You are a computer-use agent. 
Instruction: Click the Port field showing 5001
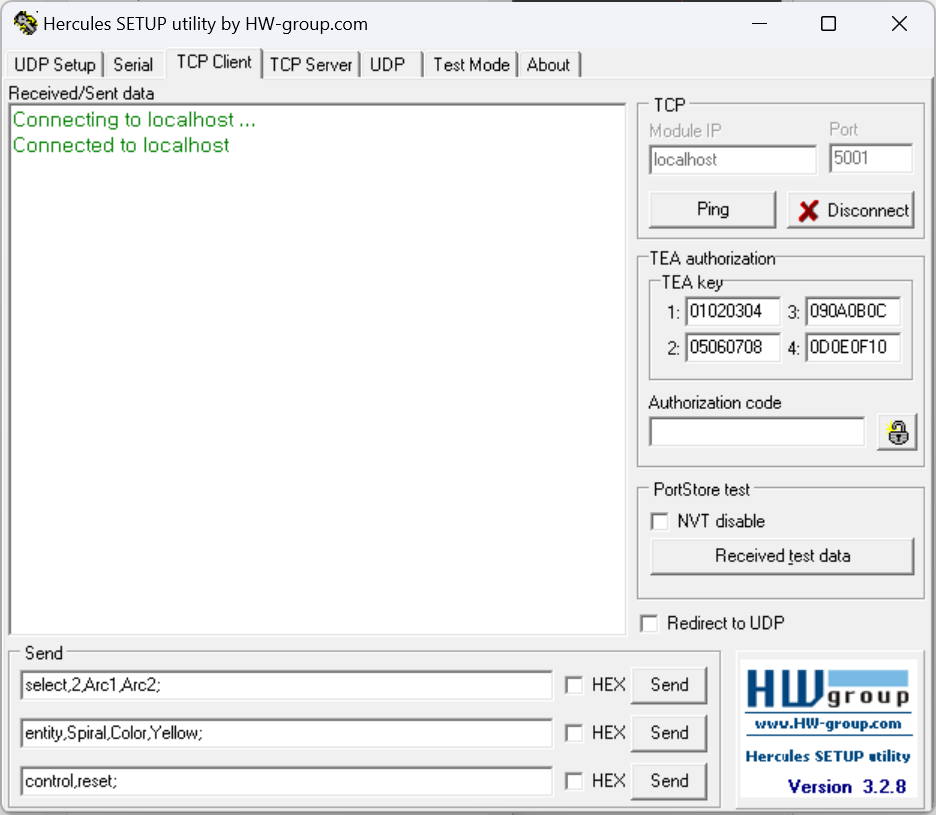coord(871,158)
